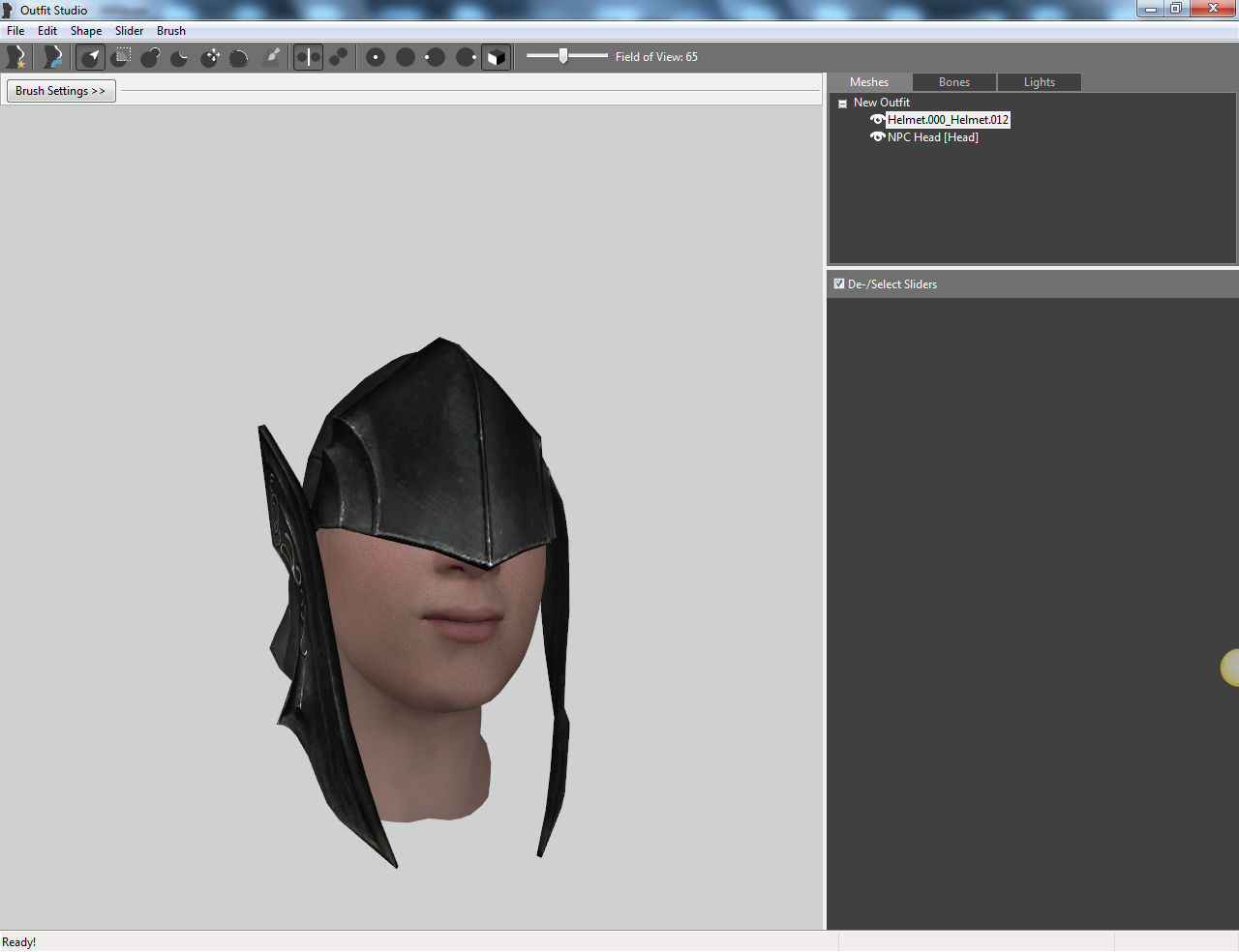1239x952 pixels.
Task: Select the New Outfit tree label
Action: point(882,103)
